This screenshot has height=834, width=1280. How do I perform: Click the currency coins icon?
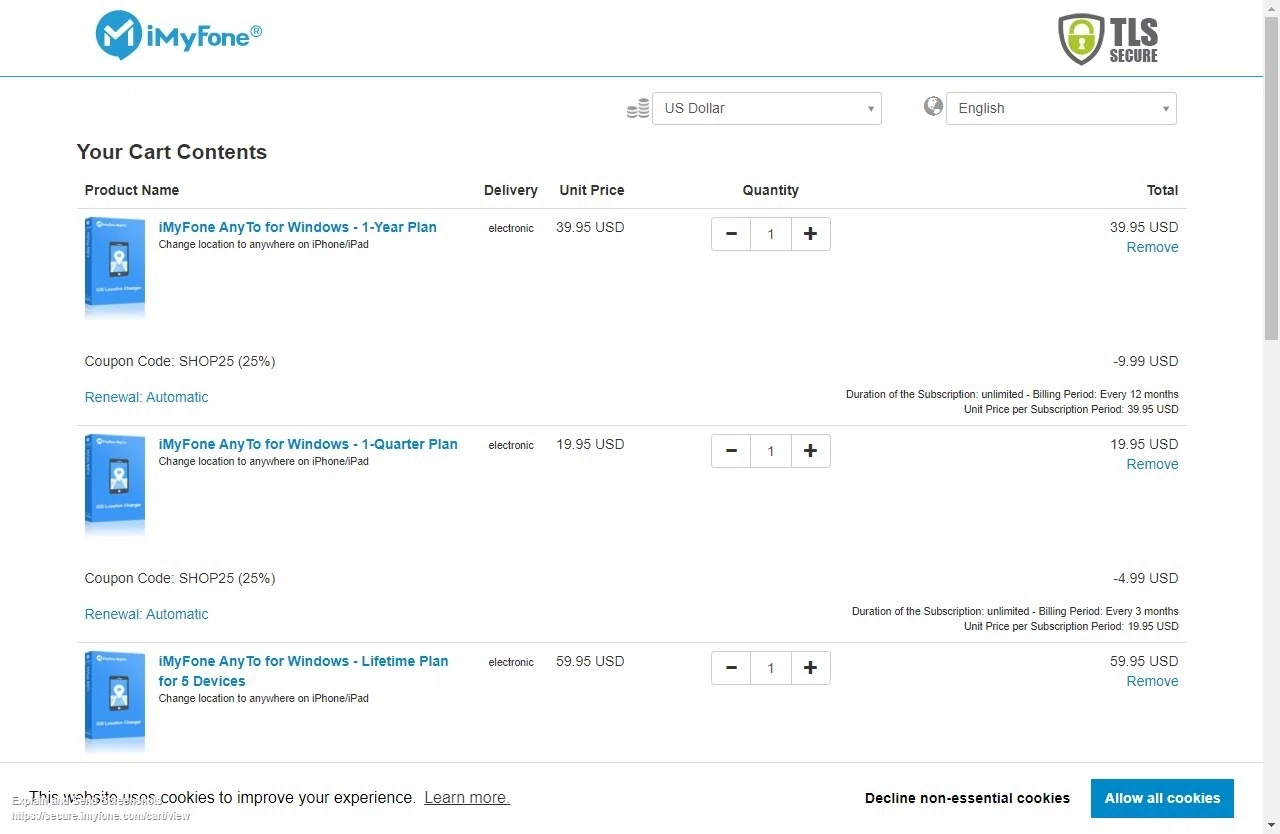click(638, 108)
